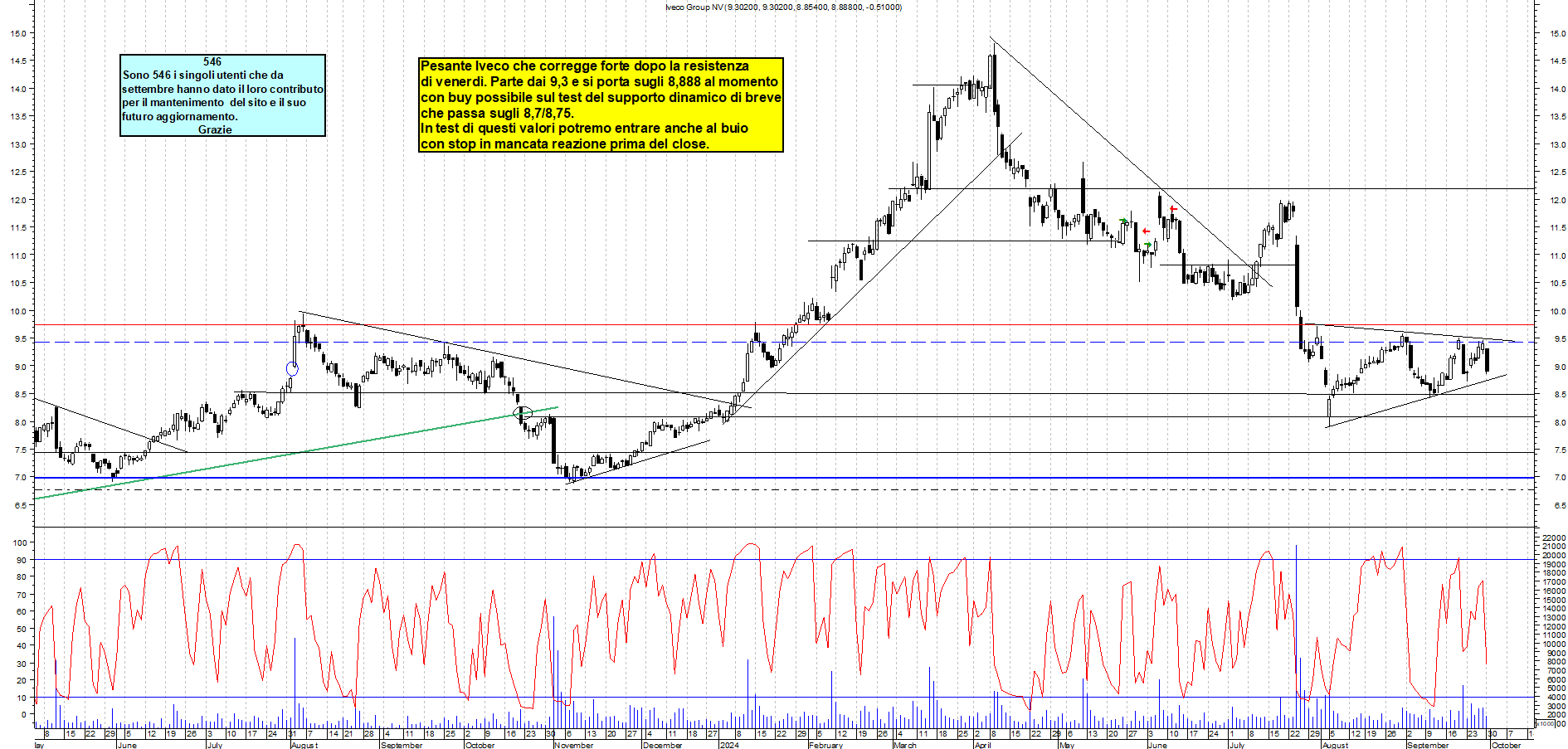Viewport: 1568px width, 749px height.
Task: Click line "con stop in mancata reazione prima del close."
Action: (565, 143)
